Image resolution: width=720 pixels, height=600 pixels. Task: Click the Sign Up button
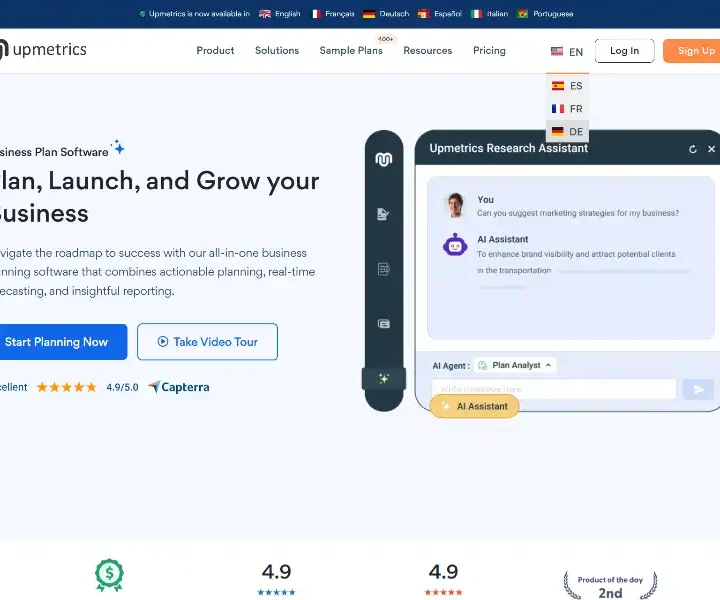coord(692,50)
